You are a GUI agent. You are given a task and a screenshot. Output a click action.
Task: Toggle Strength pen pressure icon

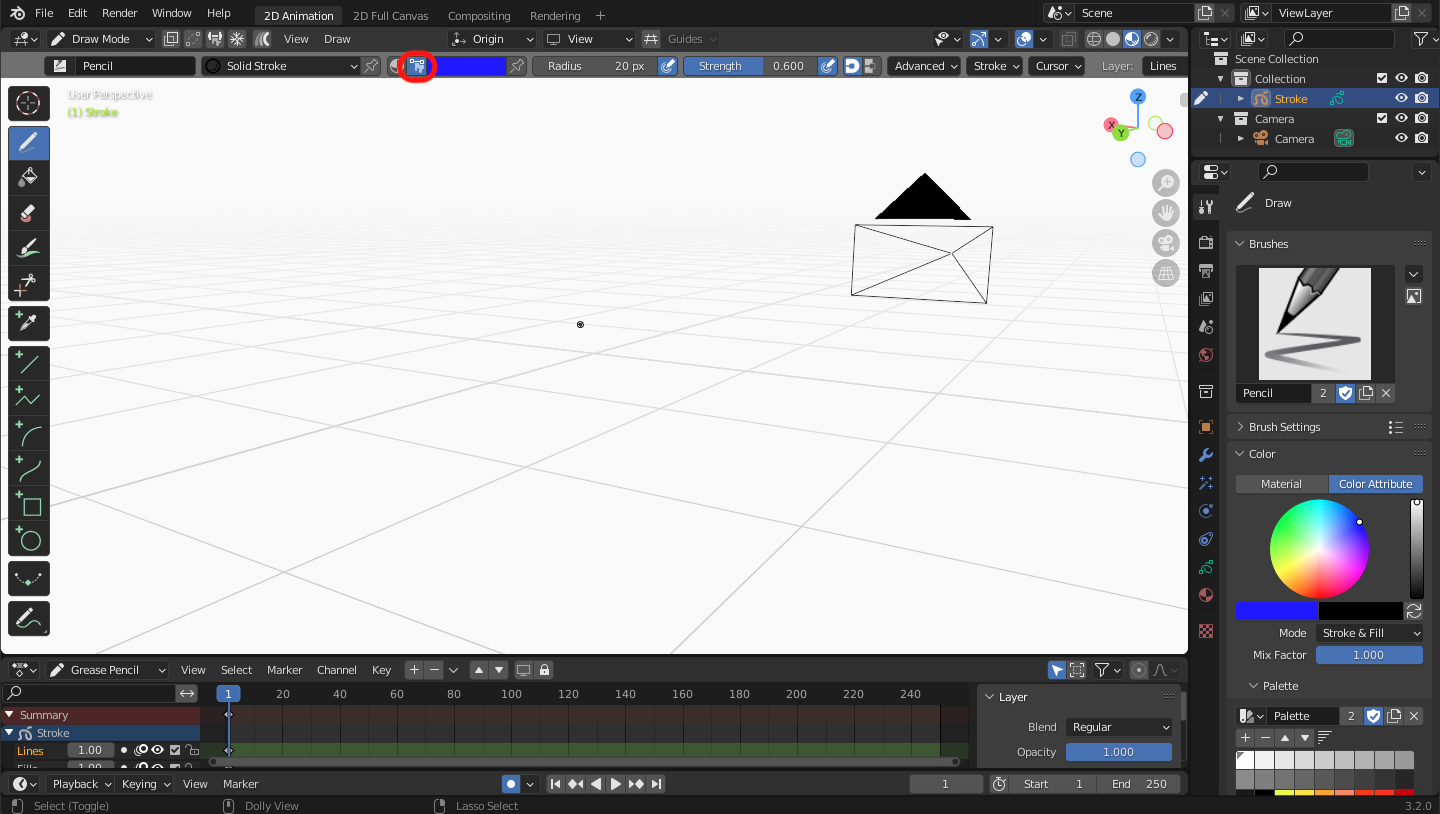pos(827,66)
